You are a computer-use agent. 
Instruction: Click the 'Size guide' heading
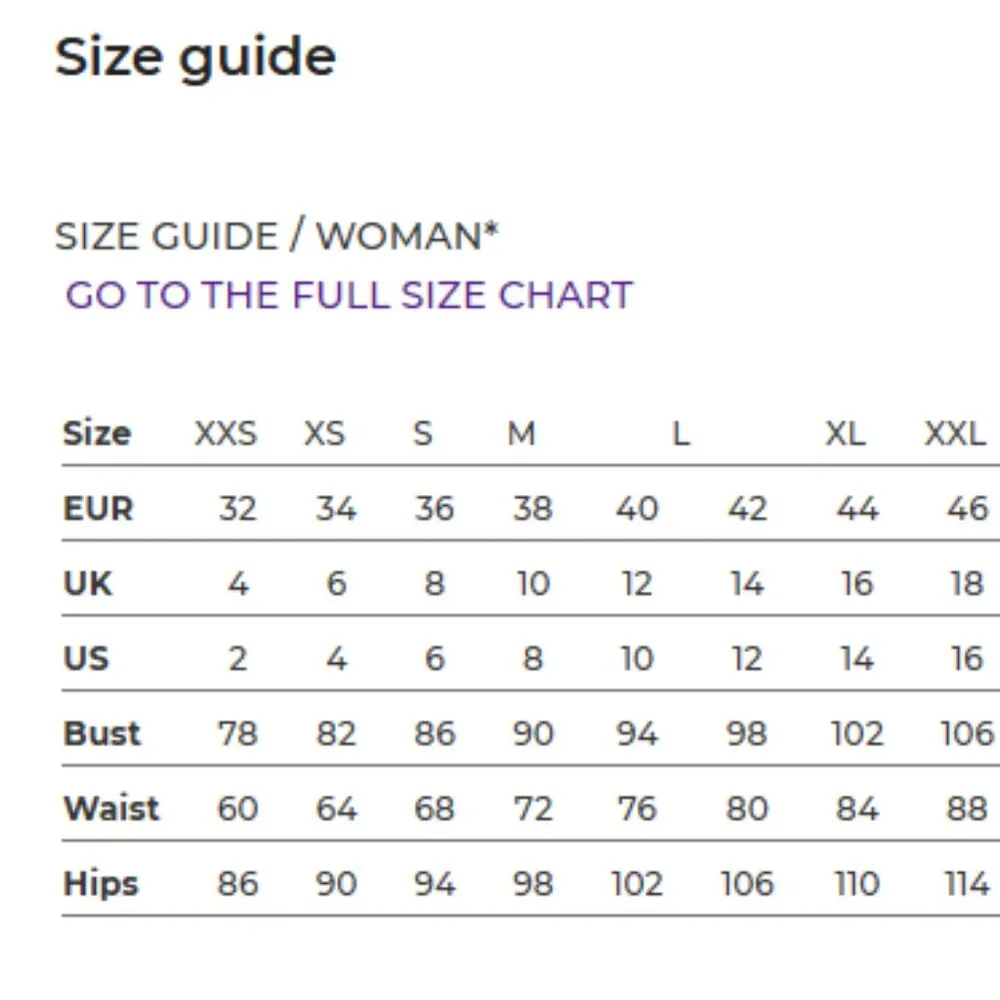coord(195,57)
